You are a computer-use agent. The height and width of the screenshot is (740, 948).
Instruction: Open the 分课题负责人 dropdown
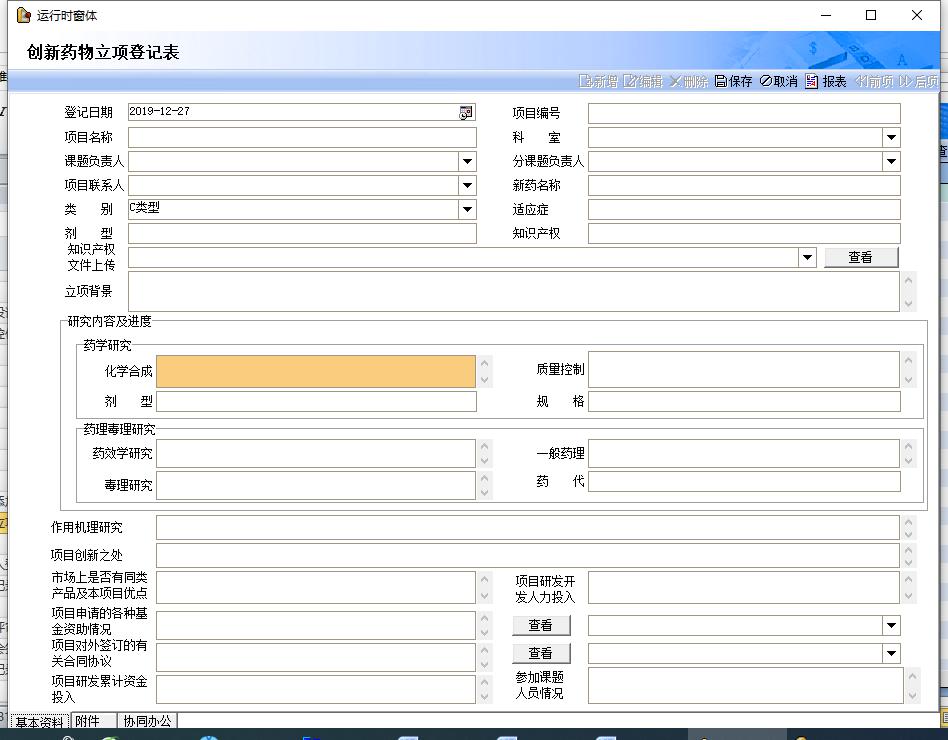[891, 162]
